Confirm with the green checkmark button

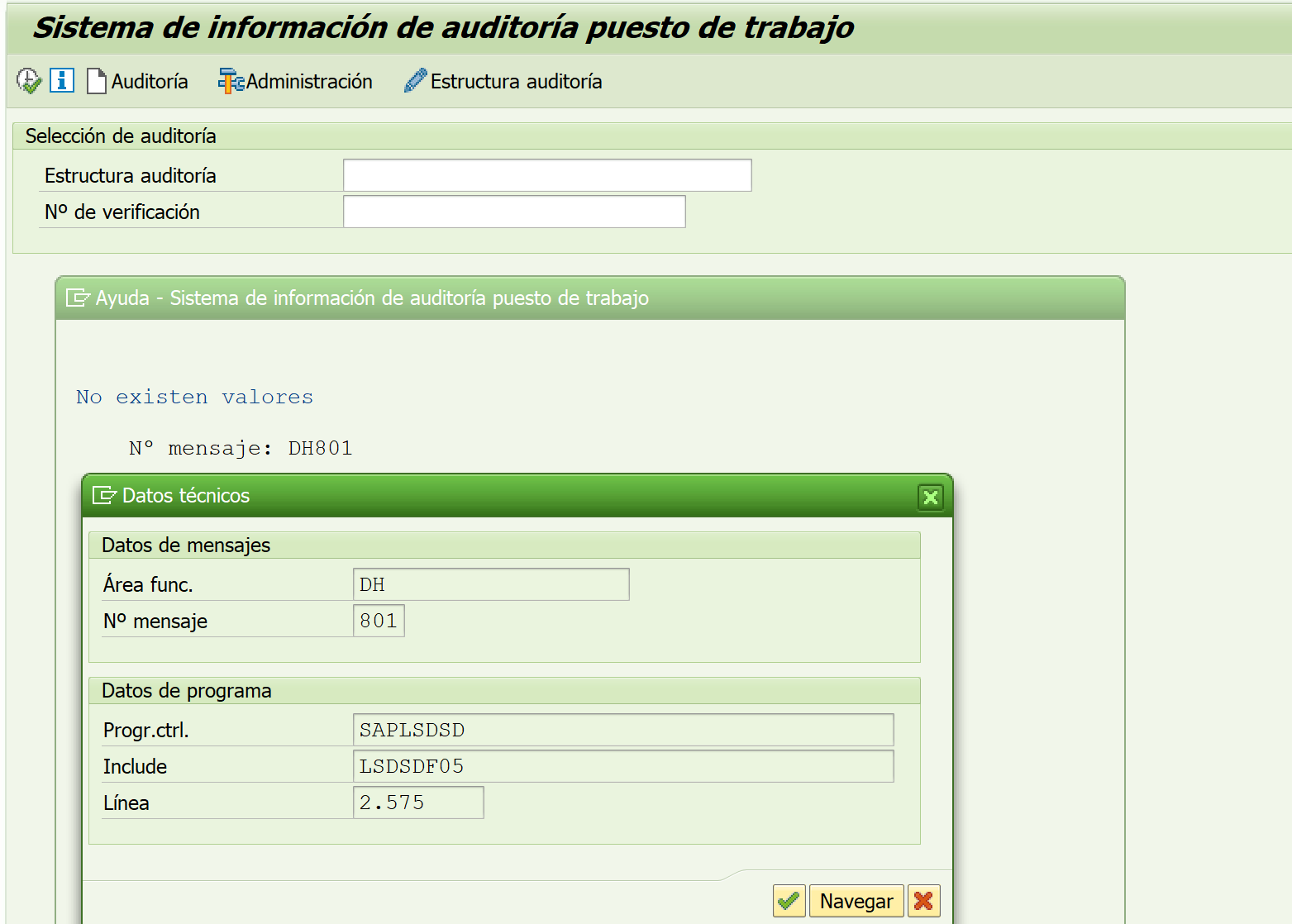[x=789, y=901]
